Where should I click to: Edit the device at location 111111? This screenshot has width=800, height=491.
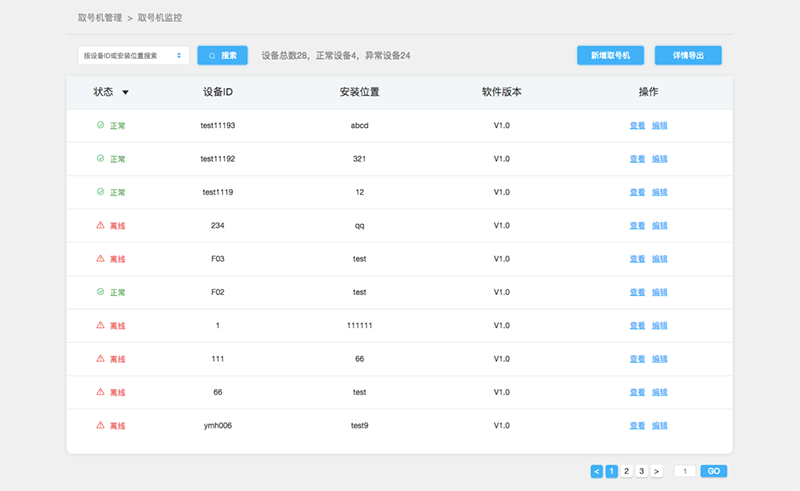(660, 326)
